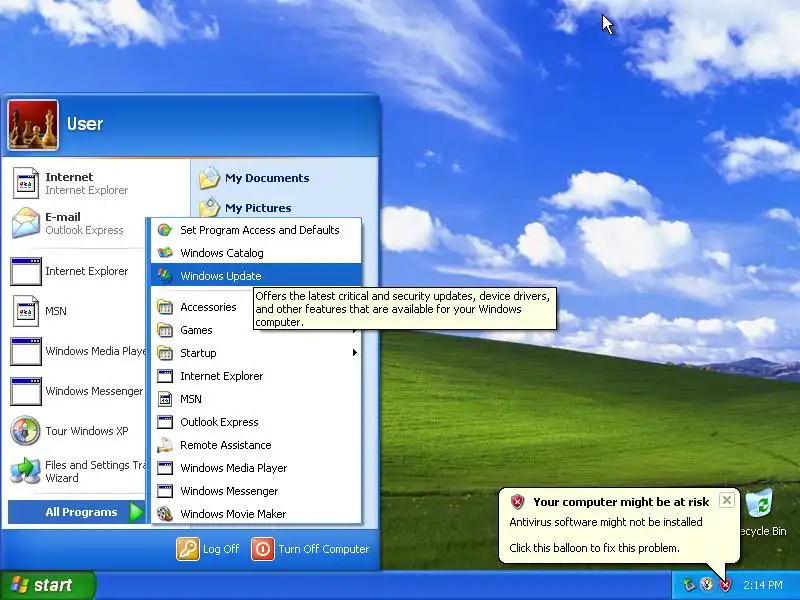Click the Windows Catalog icon
The image size is (800, 600).
[165, 253]
